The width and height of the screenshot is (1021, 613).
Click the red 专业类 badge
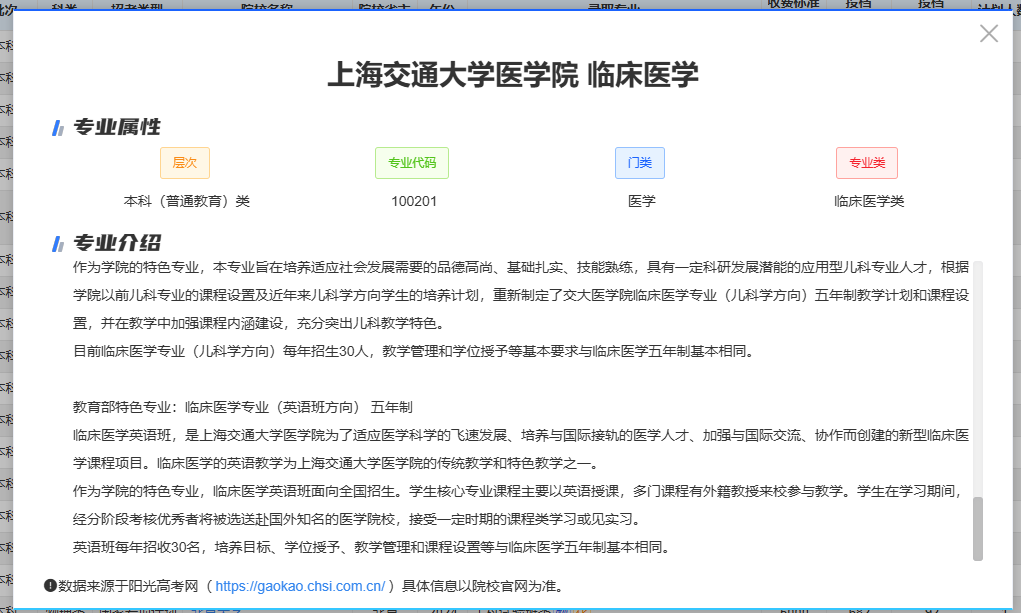pos(866,162)
